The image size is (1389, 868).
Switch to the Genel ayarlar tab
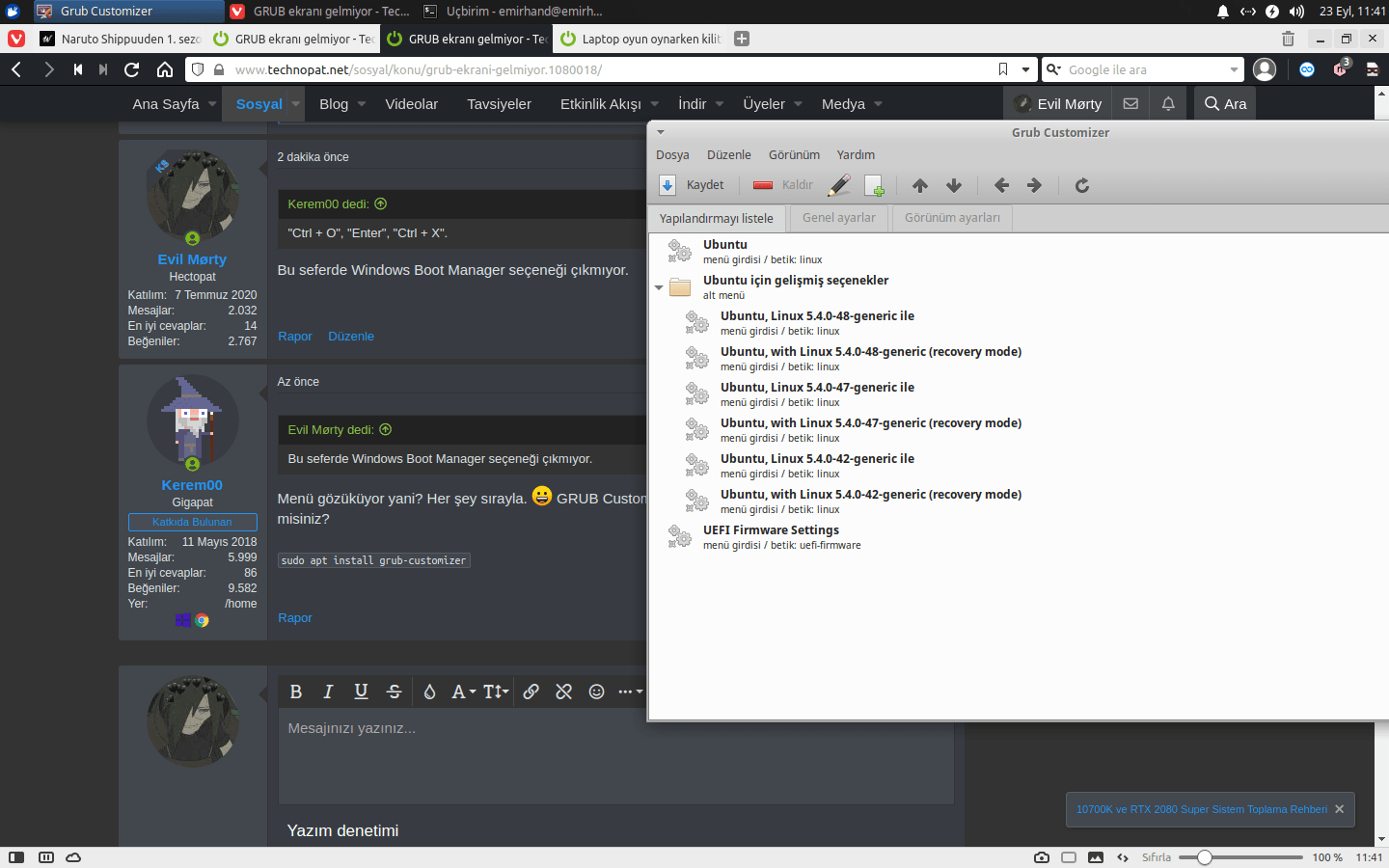tap(839, 218)
